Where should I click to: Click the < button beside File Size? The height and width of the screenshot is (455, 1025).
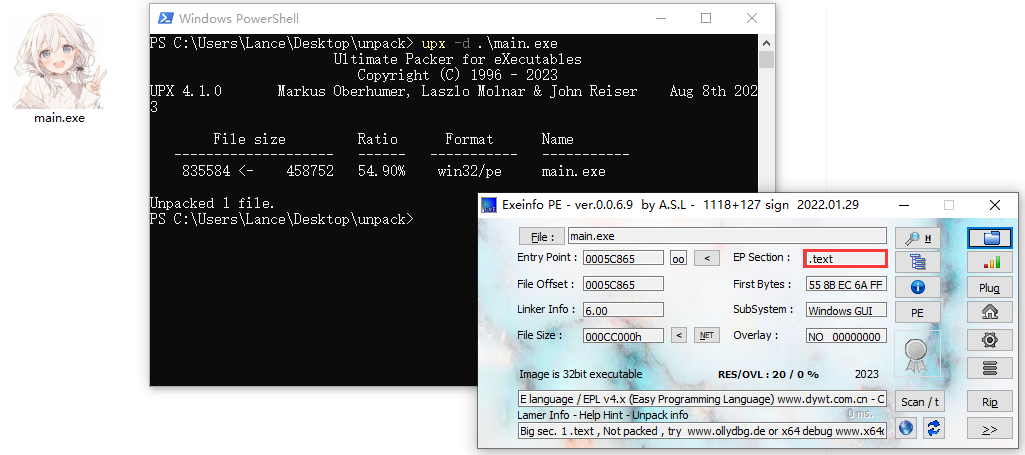point(679,335)
